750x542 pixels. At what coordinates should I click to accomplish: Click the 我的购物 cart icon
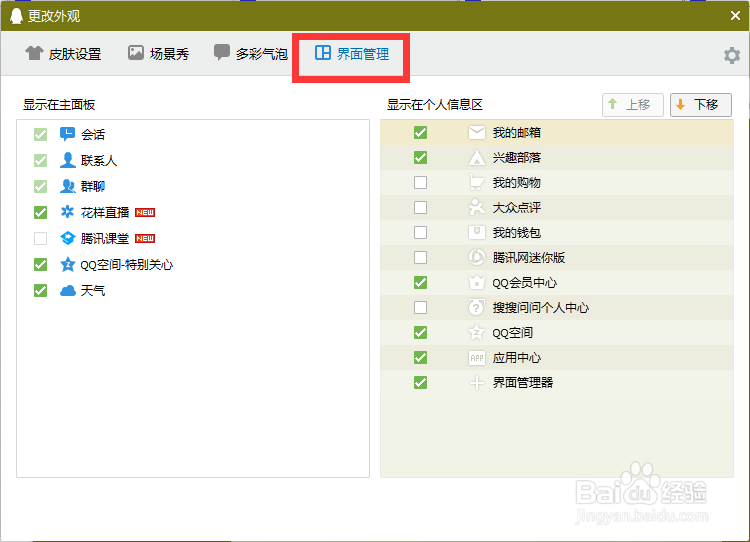coord(476,182)
